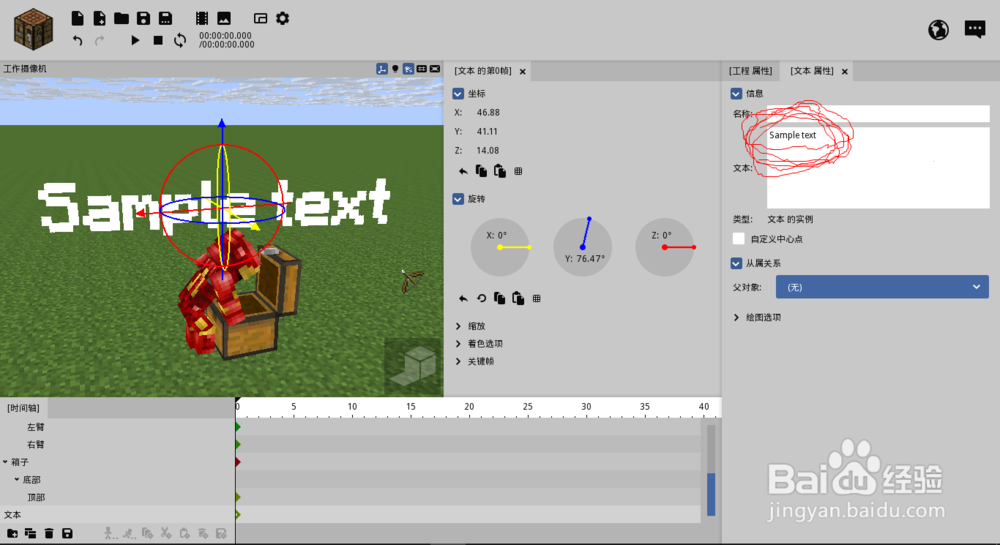The image size is (1000, 545).
Task: Select the 文本 属性 text properties tab
Action: point(812,71)
